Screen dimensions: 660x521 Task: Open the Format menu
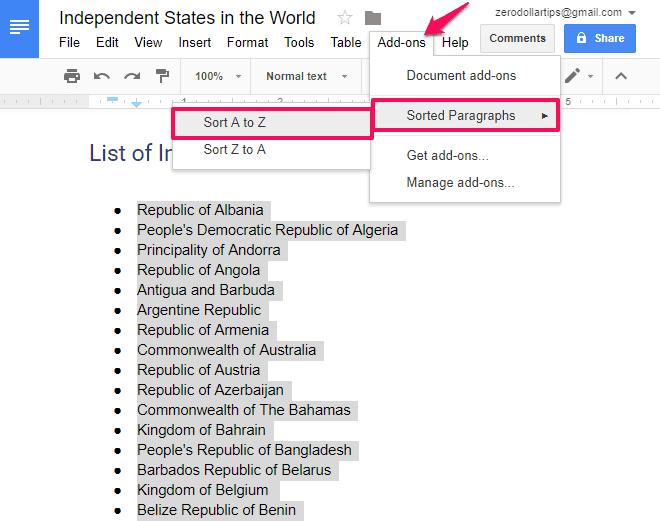click(x=248, y=43)
